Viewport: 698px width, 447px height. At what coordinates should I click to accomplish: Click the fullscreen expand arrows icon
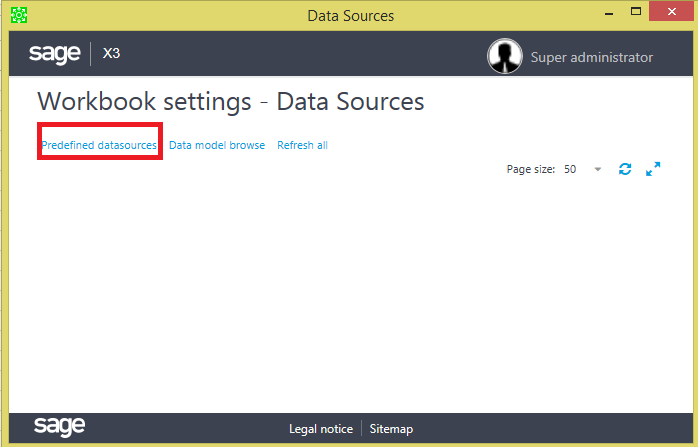653,169
